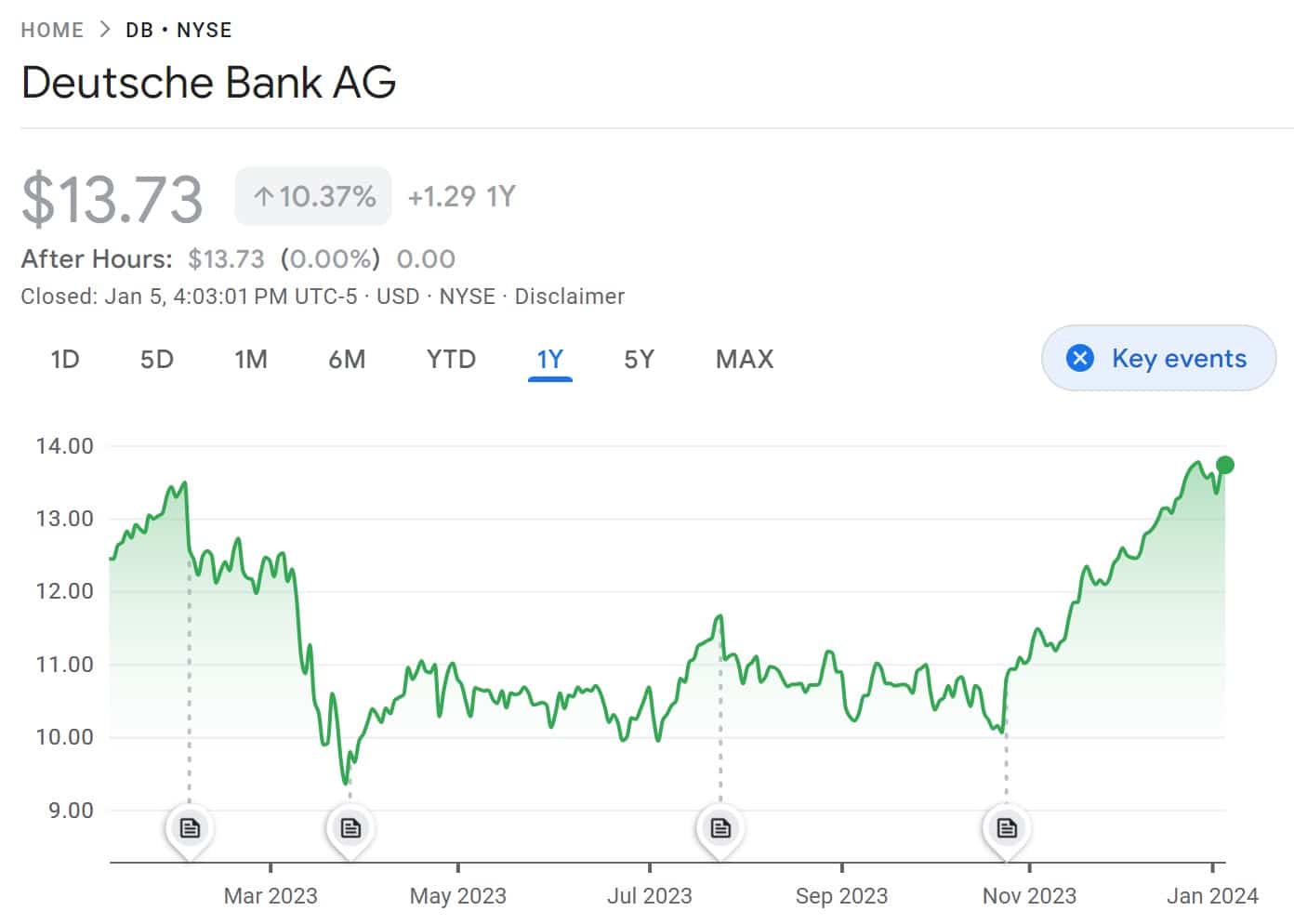Switch to the 5D time range
1294x924 pixels.
(156, 359)
